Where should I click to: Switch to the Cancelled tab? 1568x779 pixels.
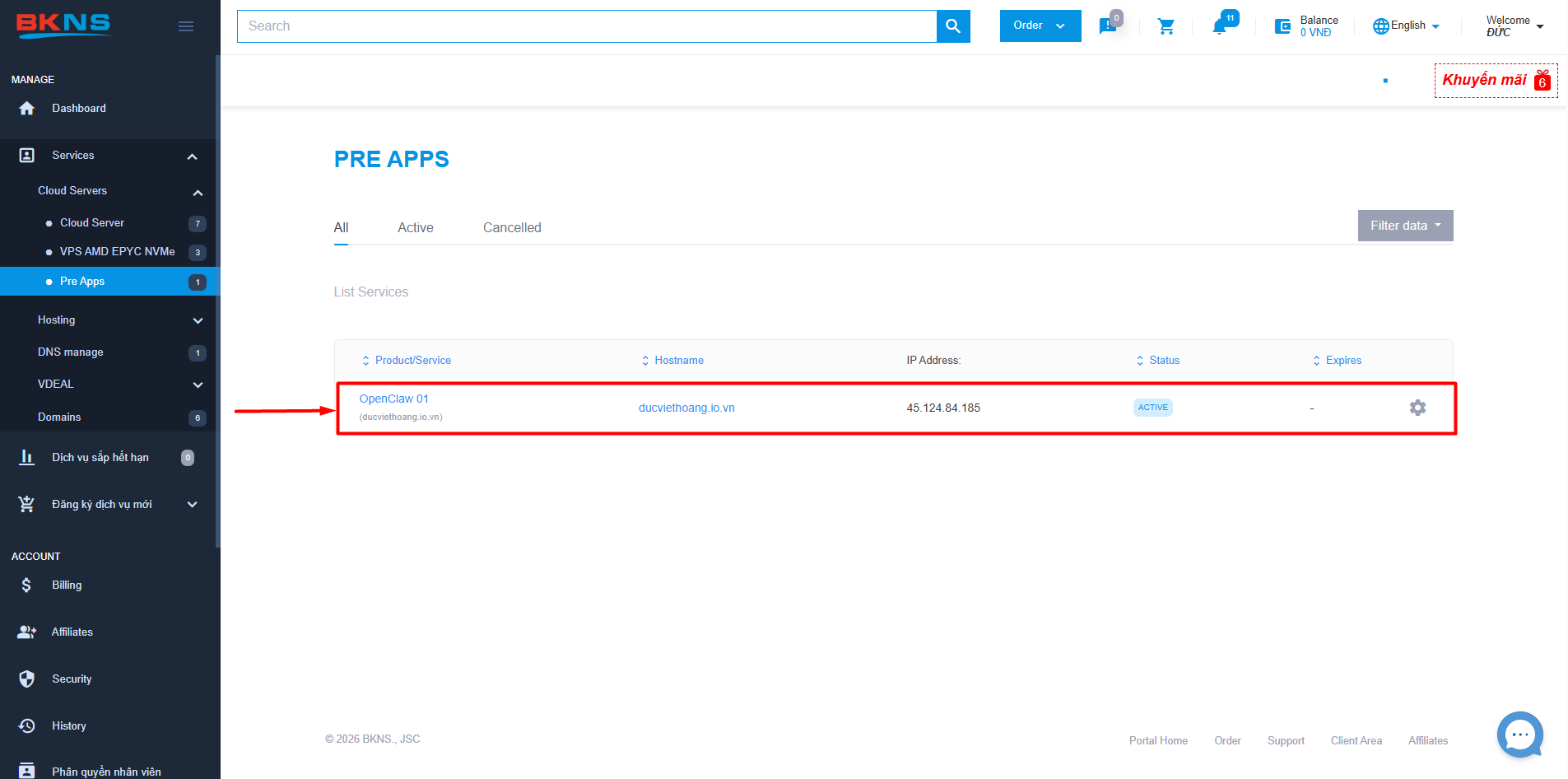click(x=512, y=228)
